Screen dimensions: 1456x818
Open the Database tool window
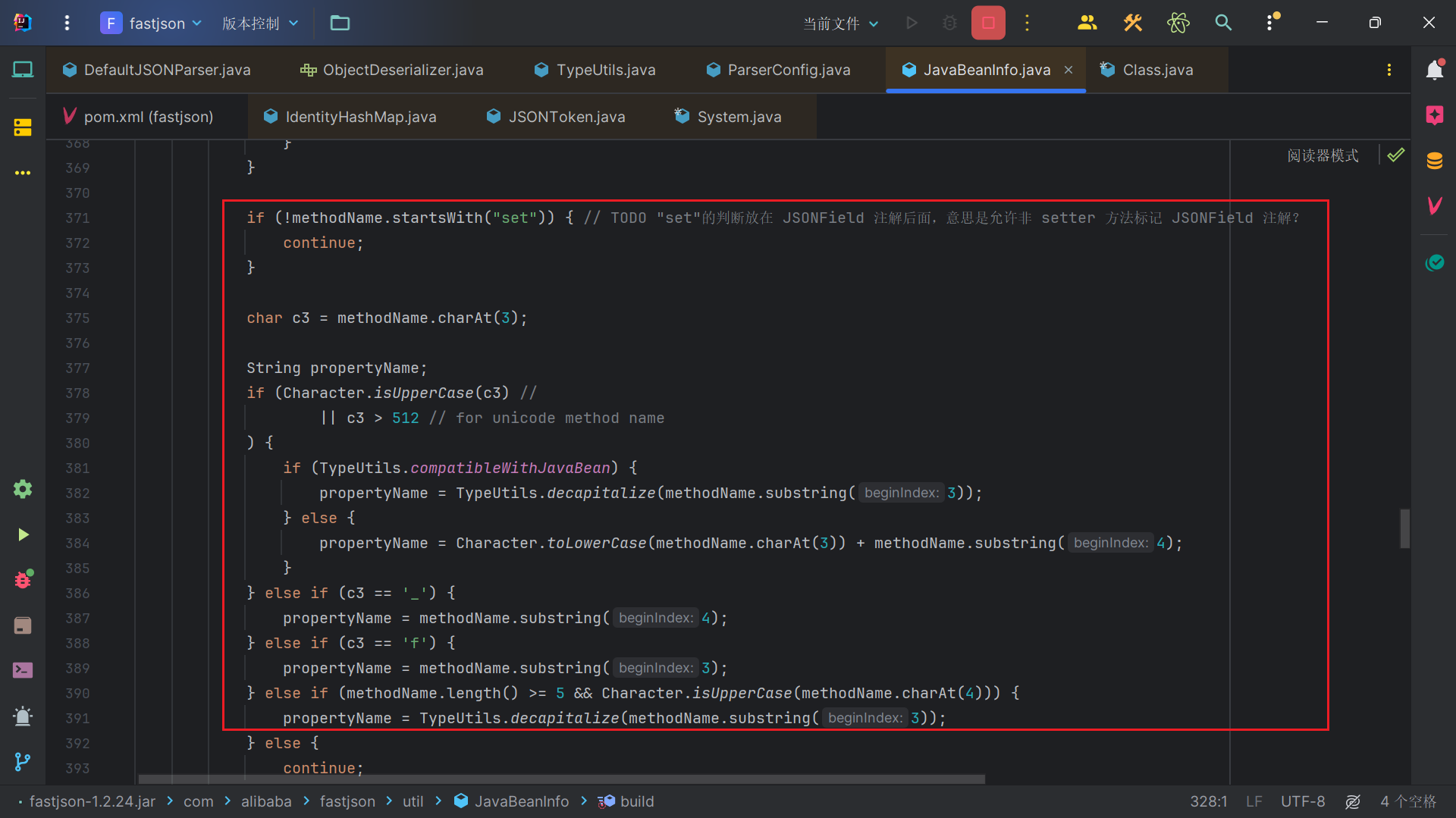(x=1434, y=161)
